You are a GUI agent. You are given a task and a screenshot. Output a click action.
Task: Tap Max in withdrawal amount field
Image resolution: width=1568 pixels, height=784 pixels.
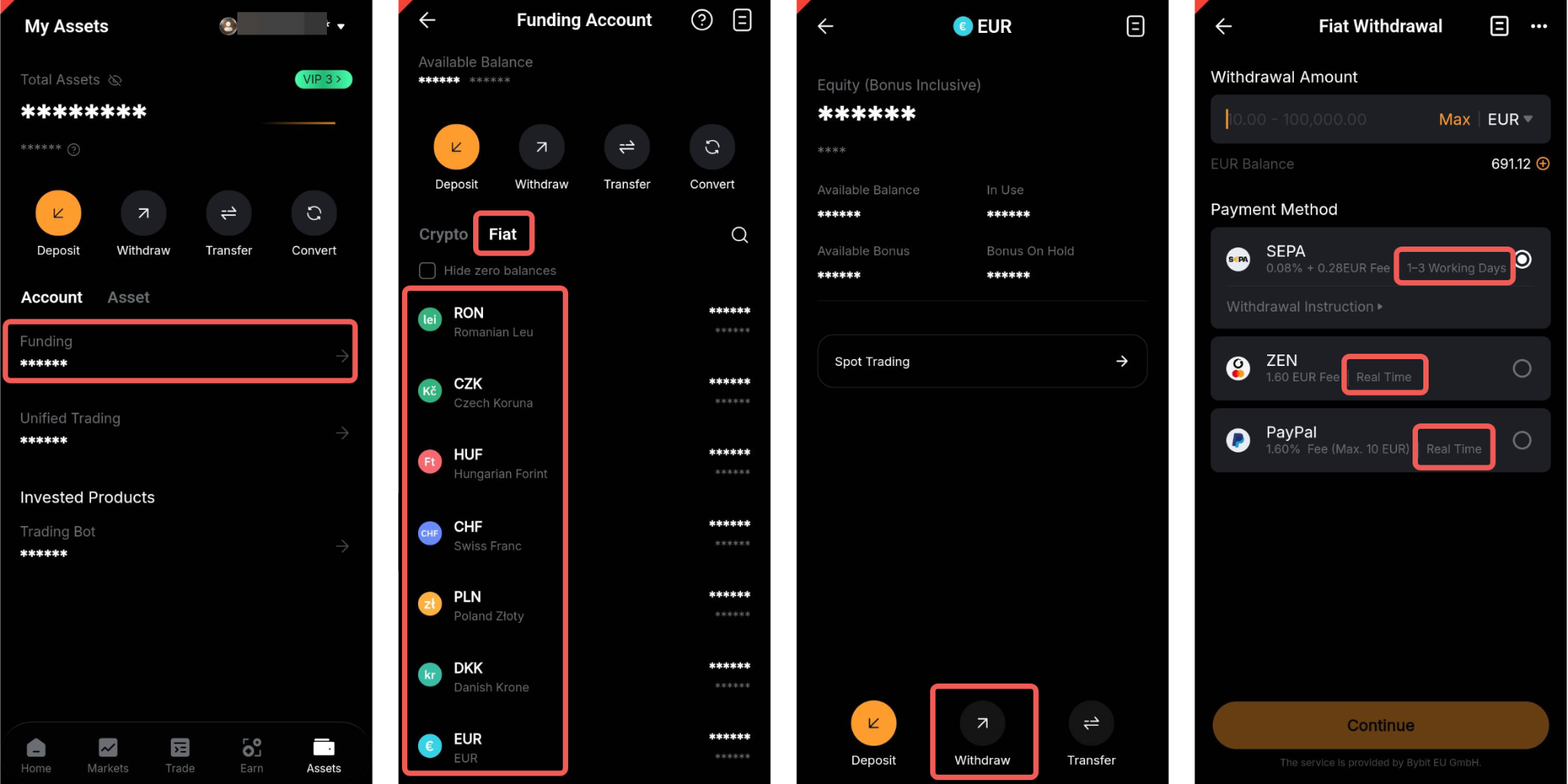pos(1454,119)
